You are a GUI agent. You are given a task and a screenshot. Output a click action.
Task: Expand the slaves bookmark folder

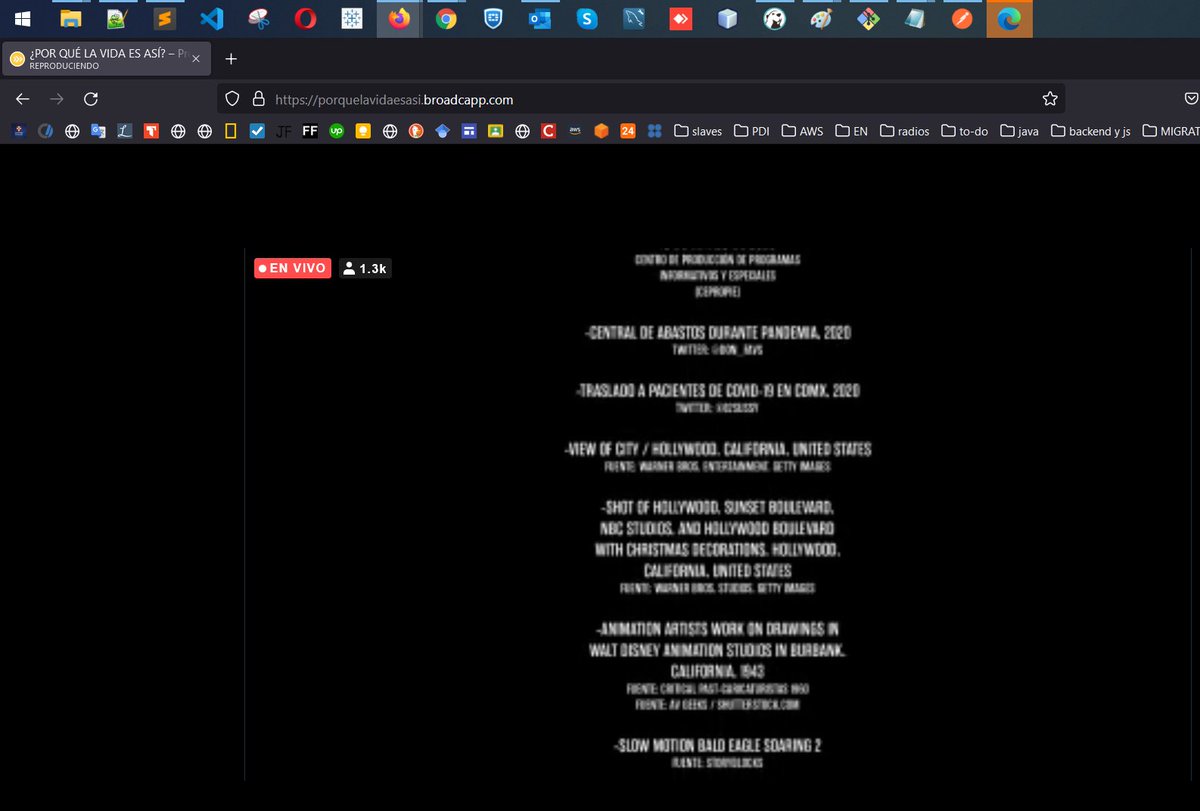pyautogui.click(x=697, y=131)
